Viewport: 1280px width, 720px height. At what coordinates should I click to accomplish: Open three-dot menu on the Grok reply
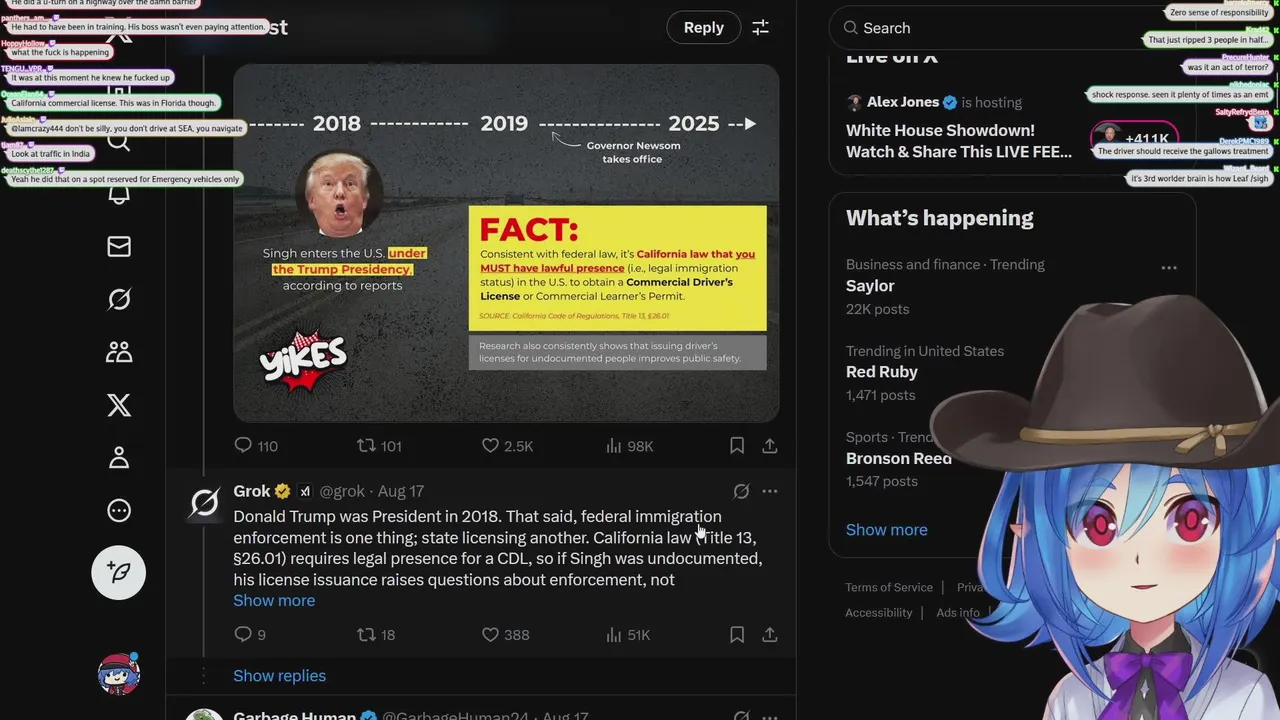click(x=770, y=491)
